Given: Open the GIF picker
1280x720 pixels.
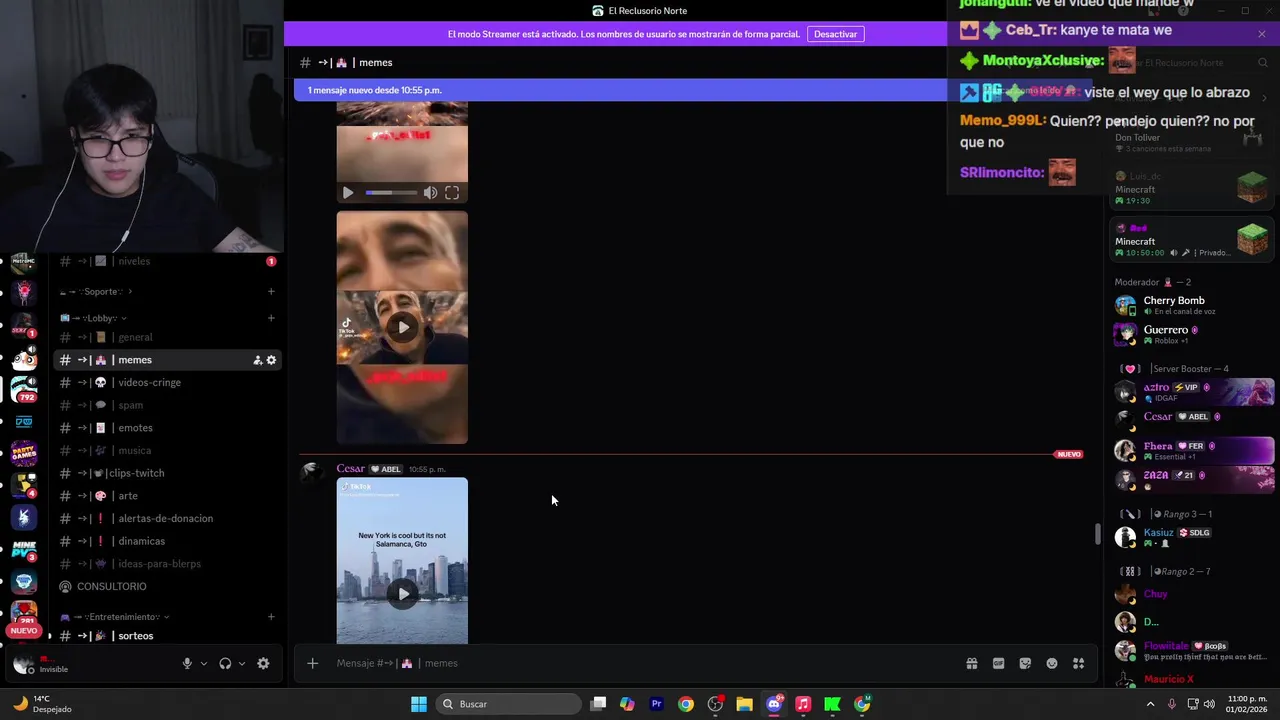Looking at the screenshot, I should tap(998, 663).
